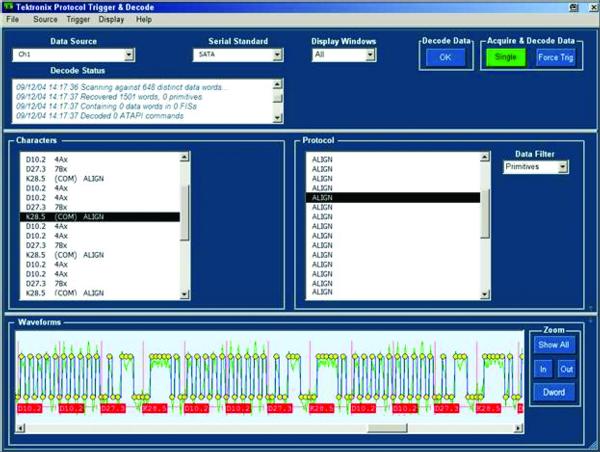Click waveform scroll left arrow
The image size is (600, 452).
coord(21,428)
